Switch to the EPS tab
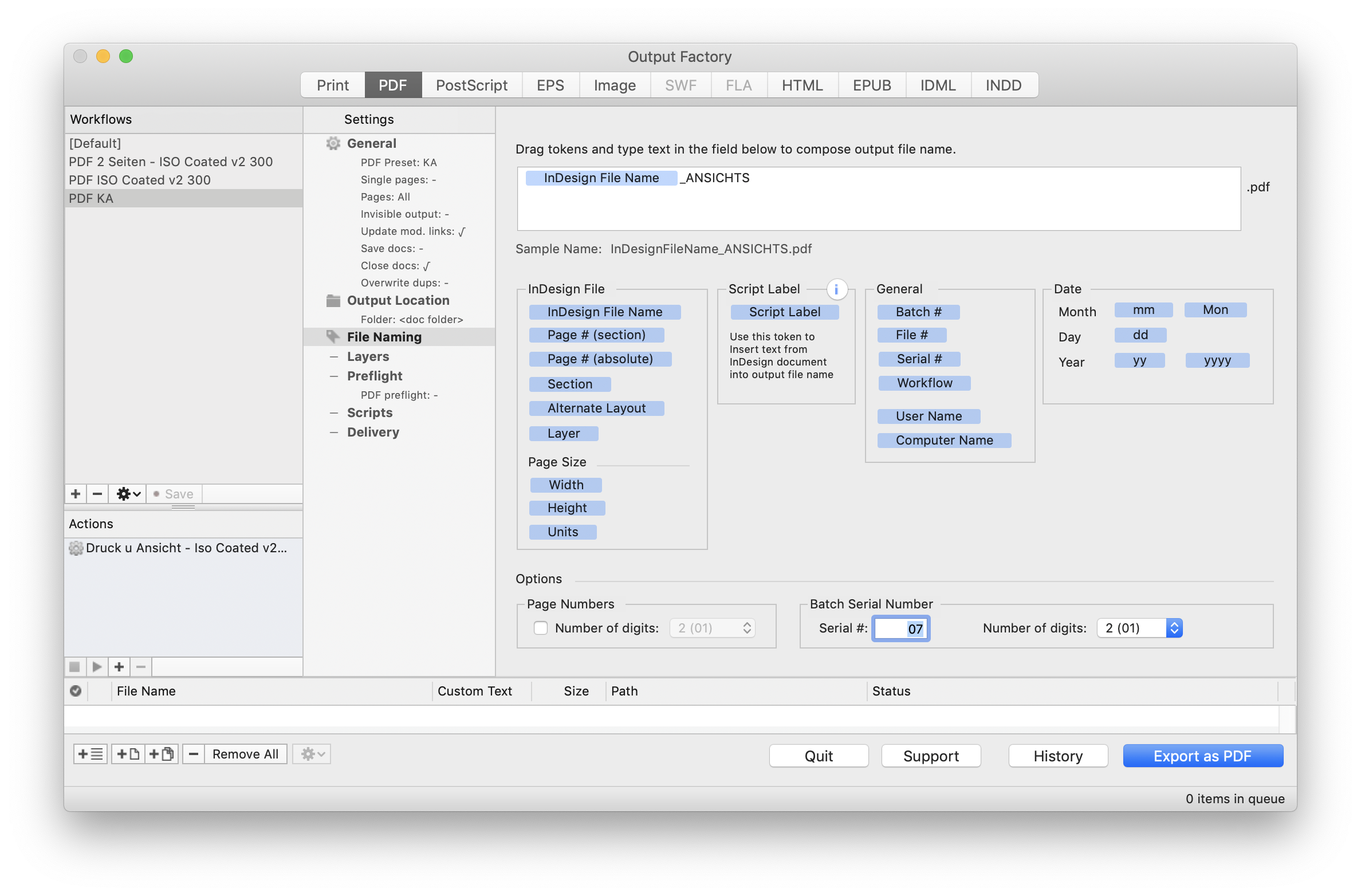The image size is (1361, 896). tap(550, 85)
